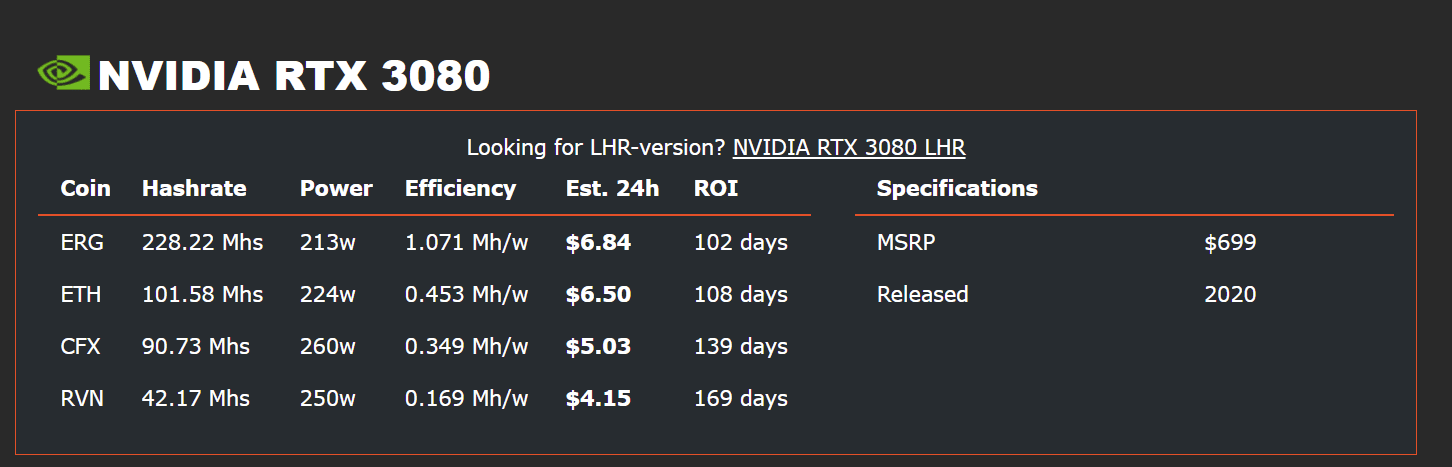Screen dimensions: 1452x467
Task: Click the 90.73 Mhs hashrate value
Action: pos(196,346)
